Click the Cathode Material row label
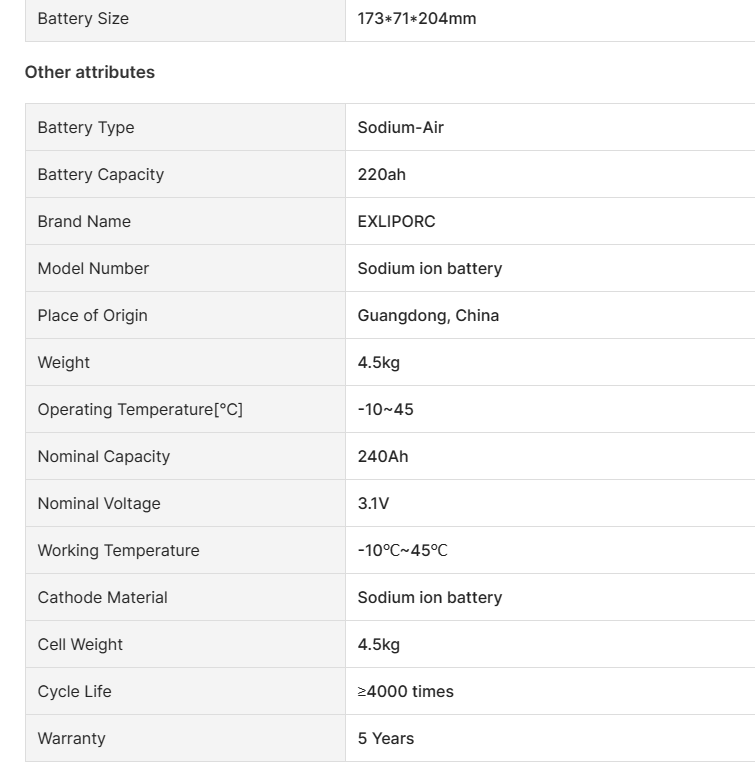This screenshot has width=755, height=769. pyautogui.click(x=102, y=597)
